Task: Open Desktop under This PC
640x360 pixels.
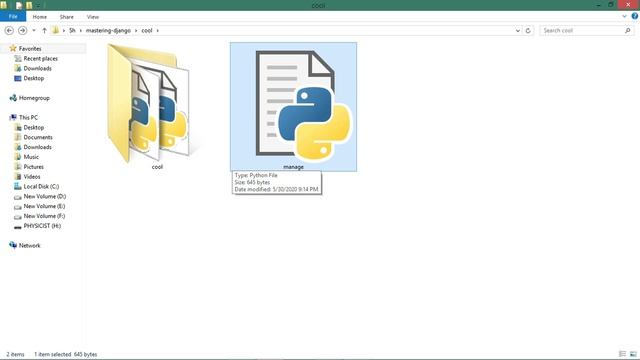Action: click(33, 128)
